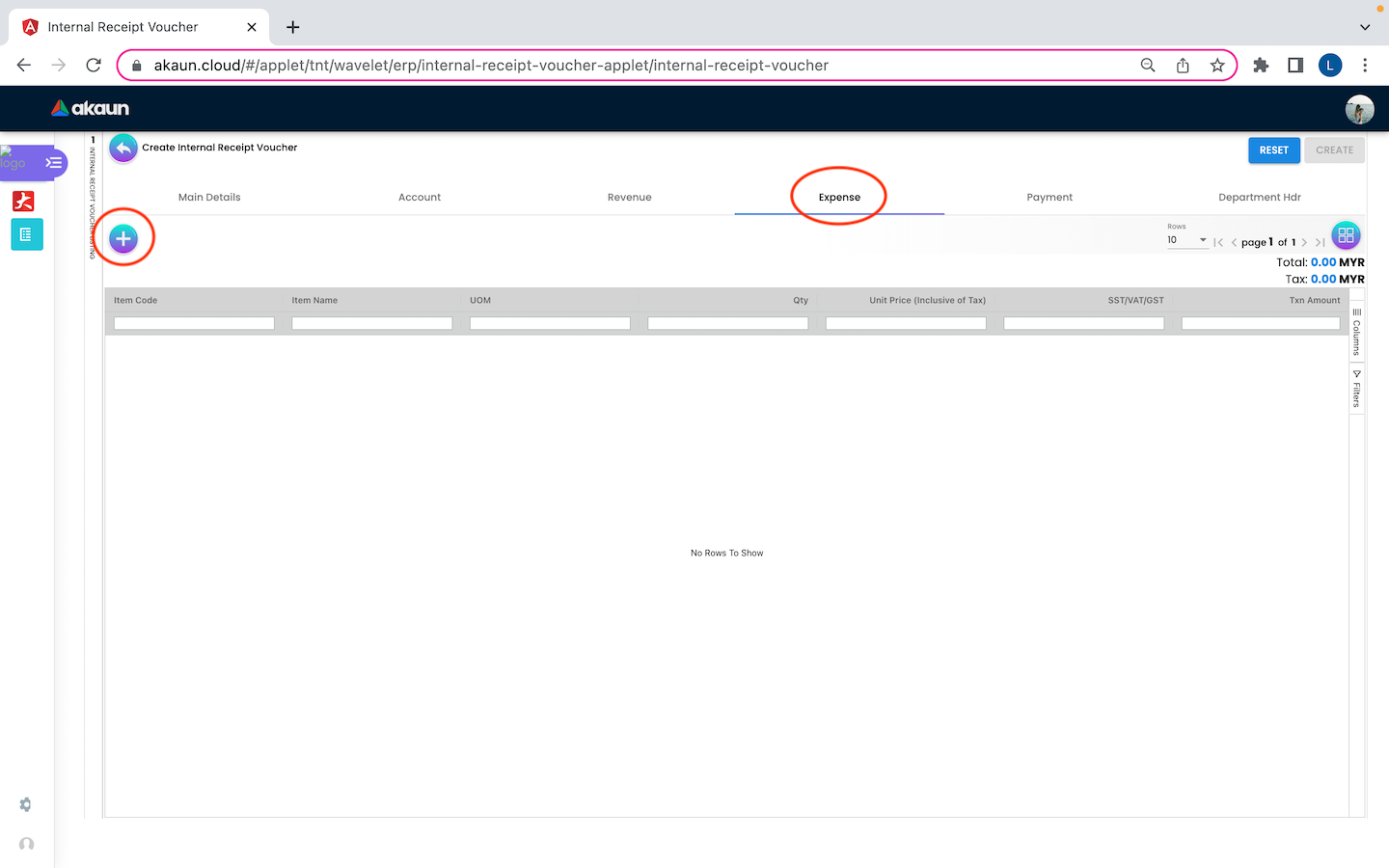Click the RESET button
The width and height of the screenshot is (1389, 868).
tap(1274, 150)
